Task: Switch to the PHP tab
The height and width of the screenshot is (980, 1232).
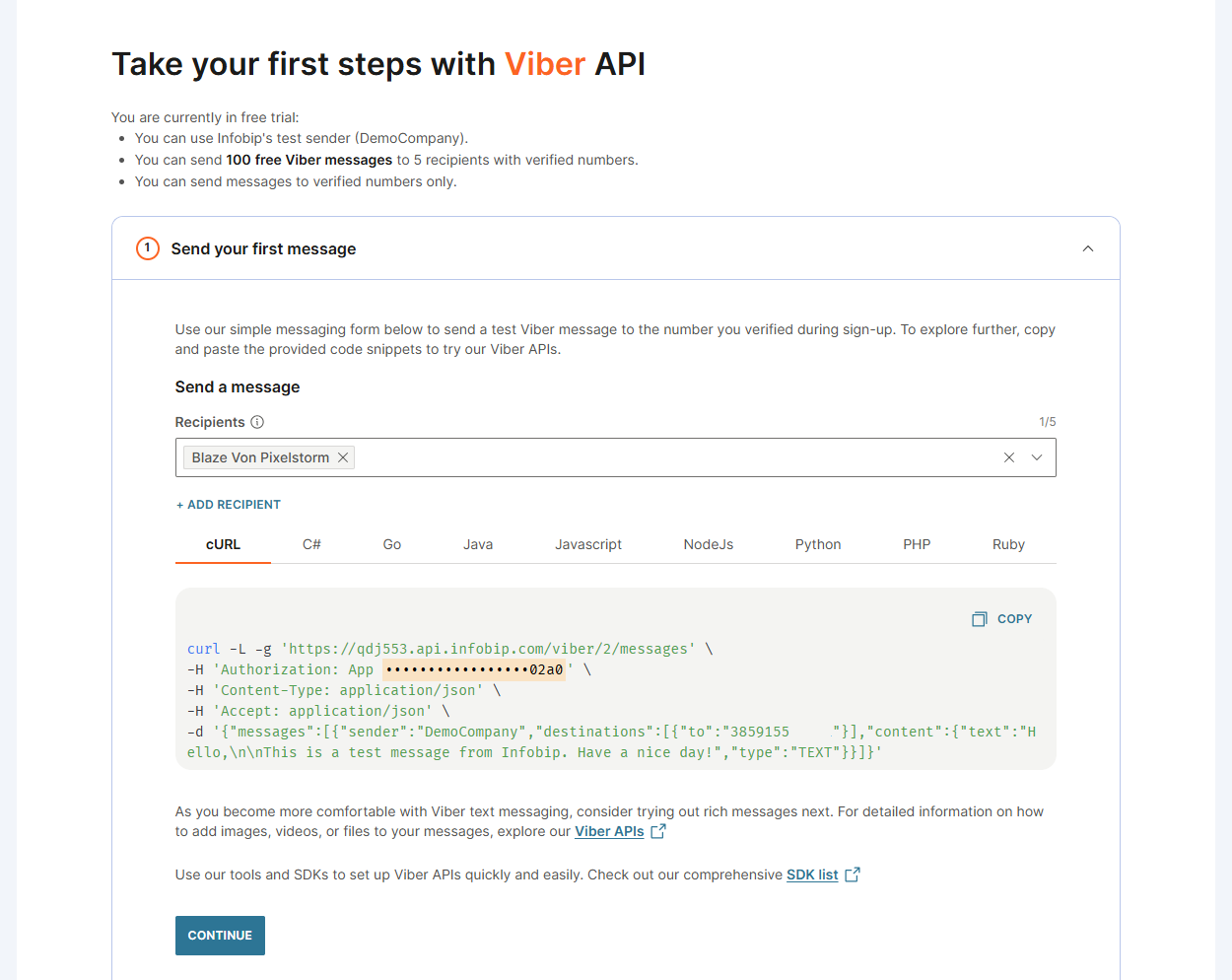Action: pyautogui.click(x=917, y=544)
